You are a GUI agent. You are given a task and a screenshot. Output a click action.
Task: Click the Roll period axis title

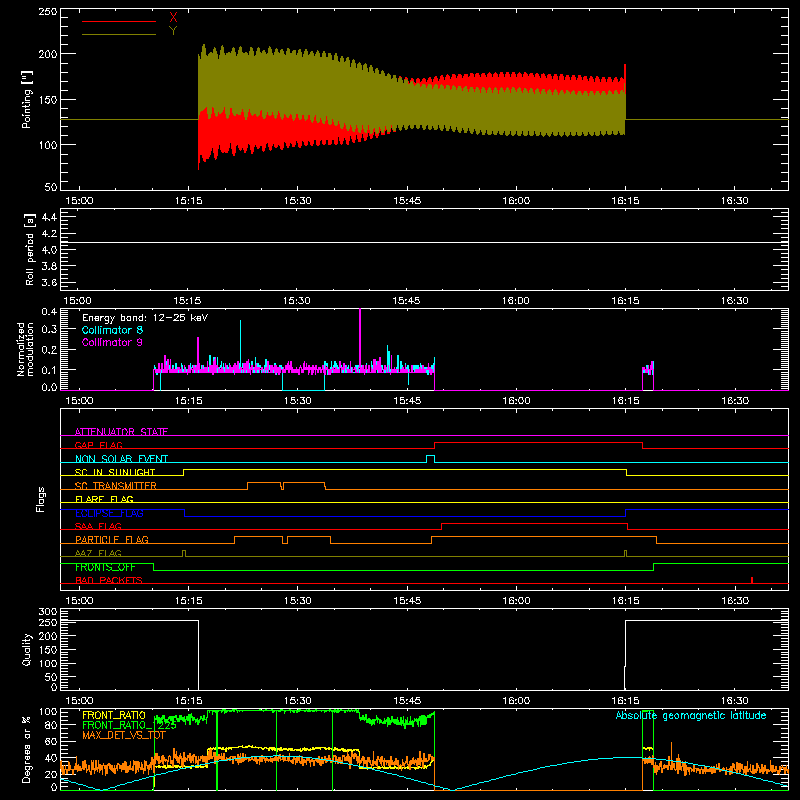point(29,249)
